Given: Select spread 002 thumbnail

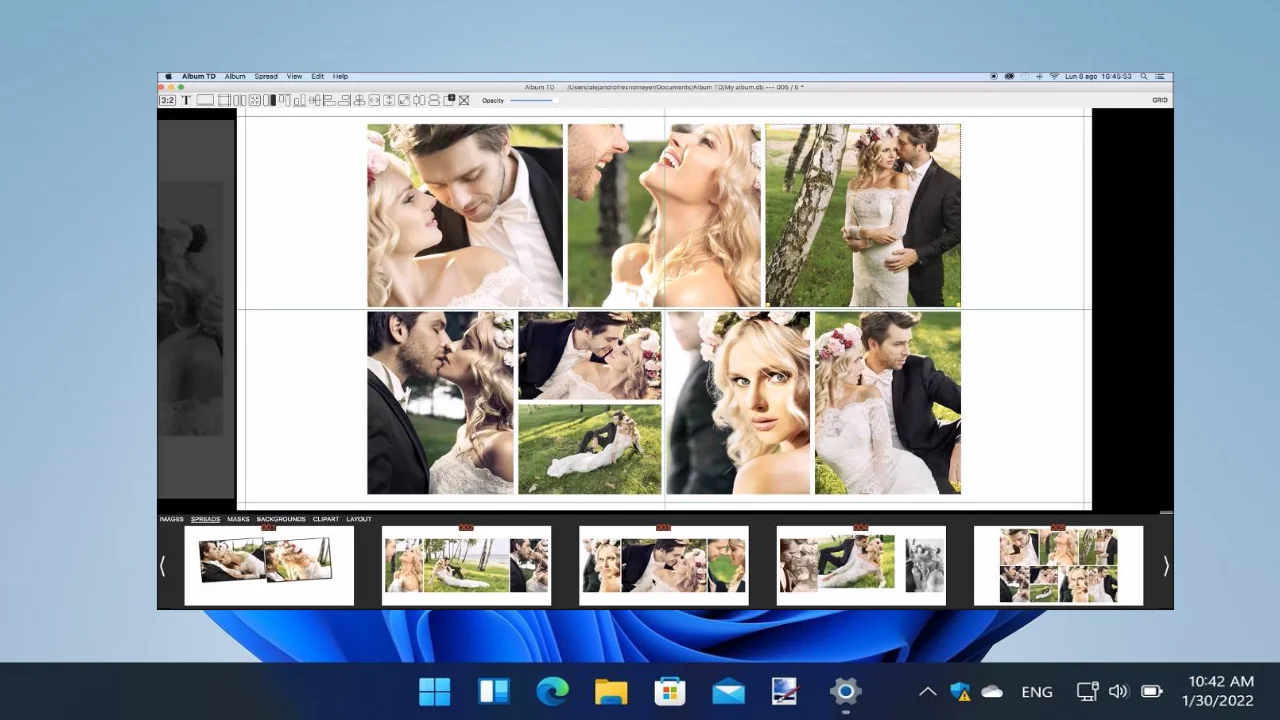Looking at the screenshot, I should [x=466, y=565].
